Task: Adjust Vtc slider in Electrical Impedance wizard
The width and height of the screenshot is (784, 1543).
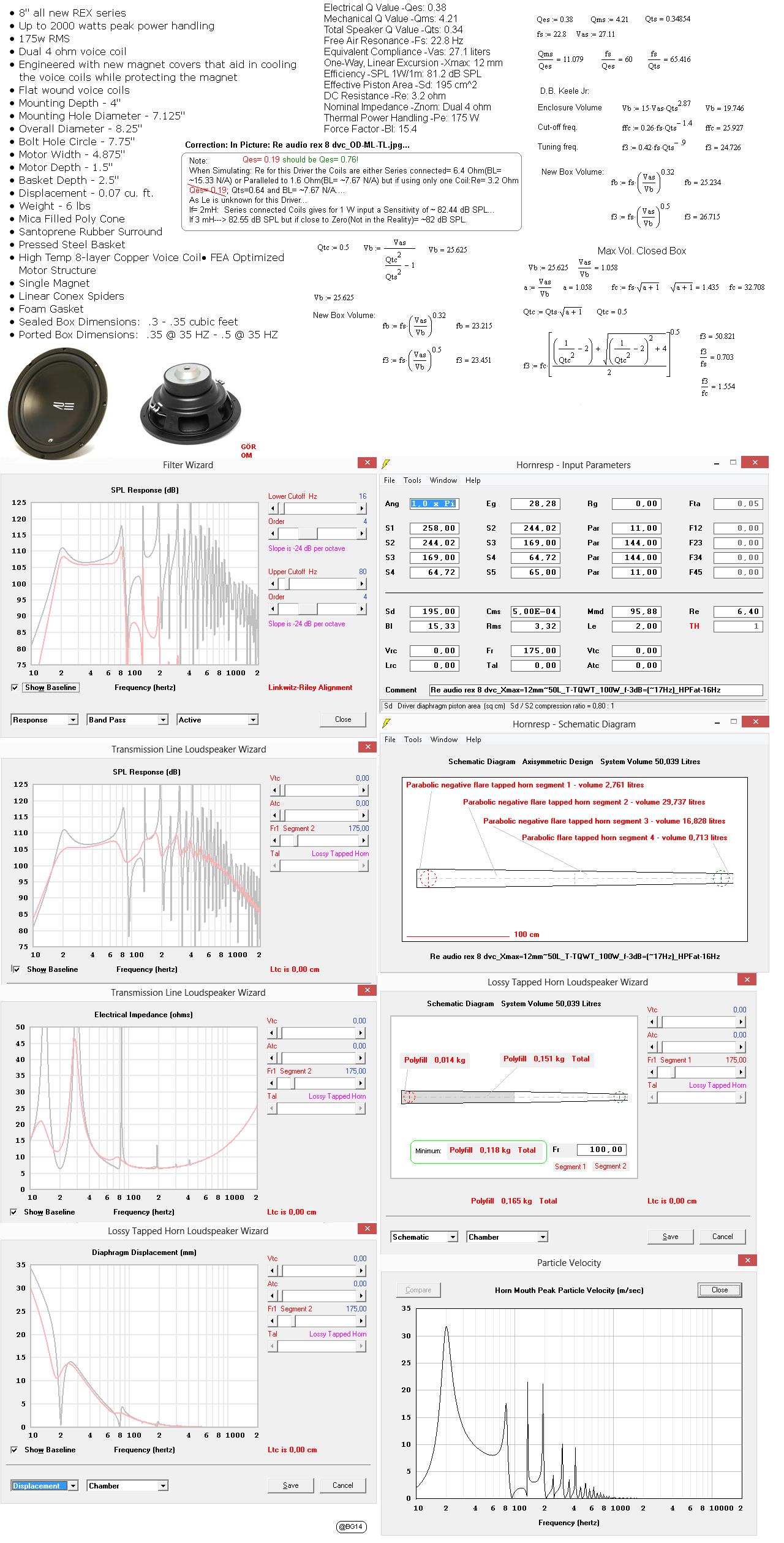Action: (317, 1033)
